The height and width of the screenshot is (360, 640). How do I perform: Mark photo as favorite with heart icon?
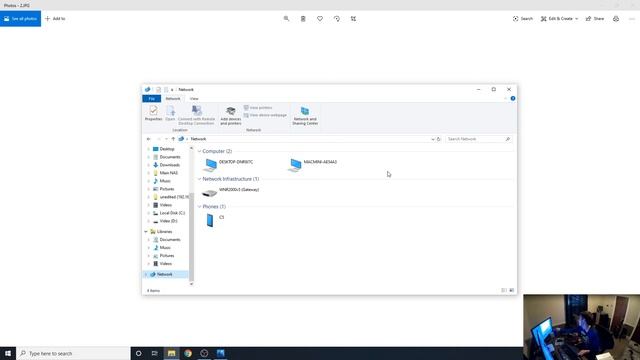(x=320, y=19)
